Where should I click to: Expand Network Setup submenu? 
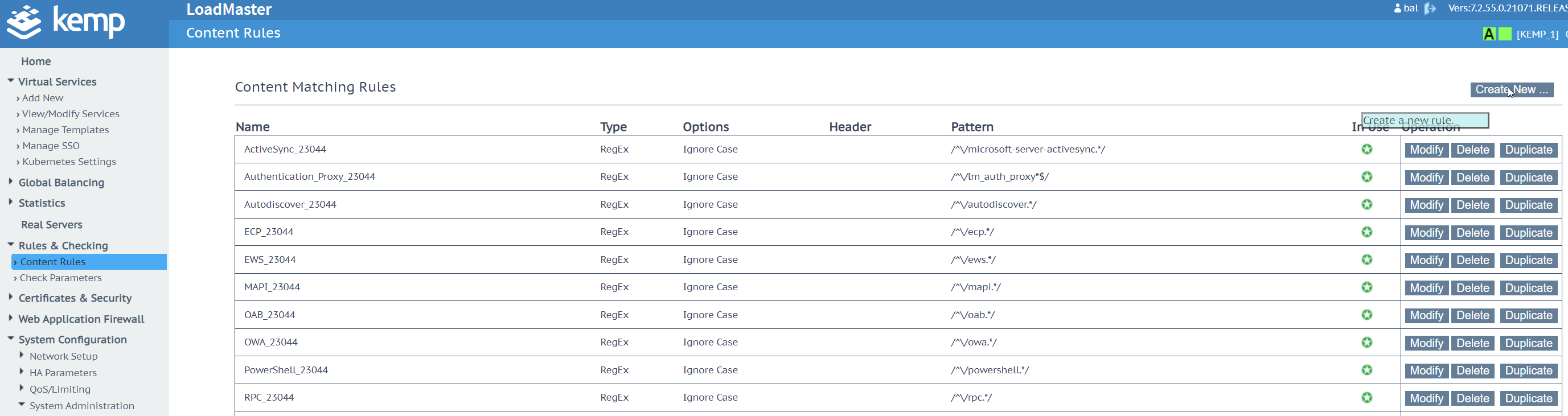click(22, 355)
